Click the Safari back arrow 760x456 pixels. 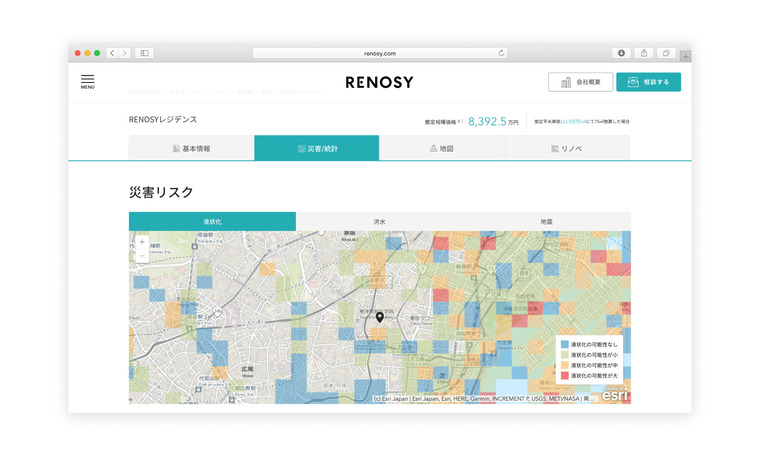(x=112, y=53)
